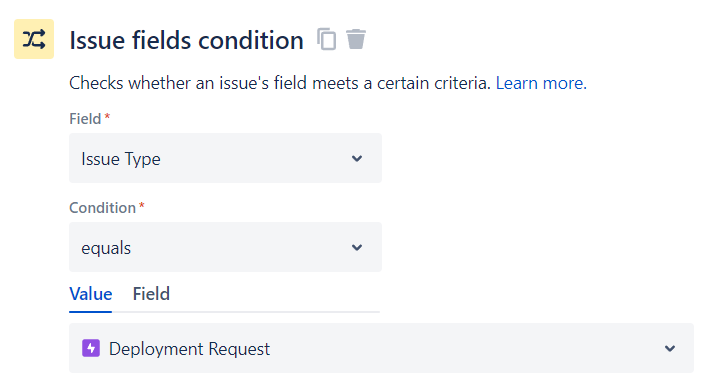This screenshot has width=711, height=386.
Task: Switch to the Value tab
Action: click(91, 294)
